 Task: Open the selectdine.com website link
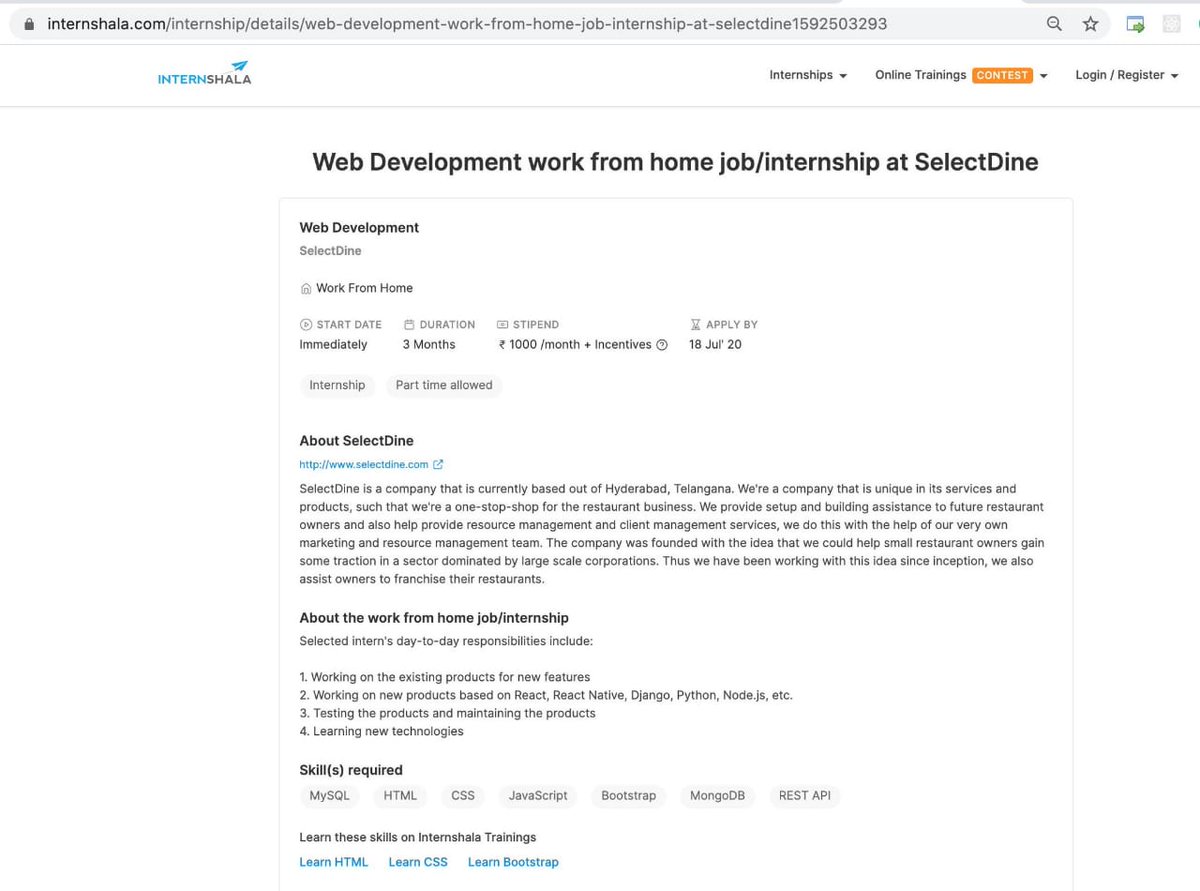[364, 464]
